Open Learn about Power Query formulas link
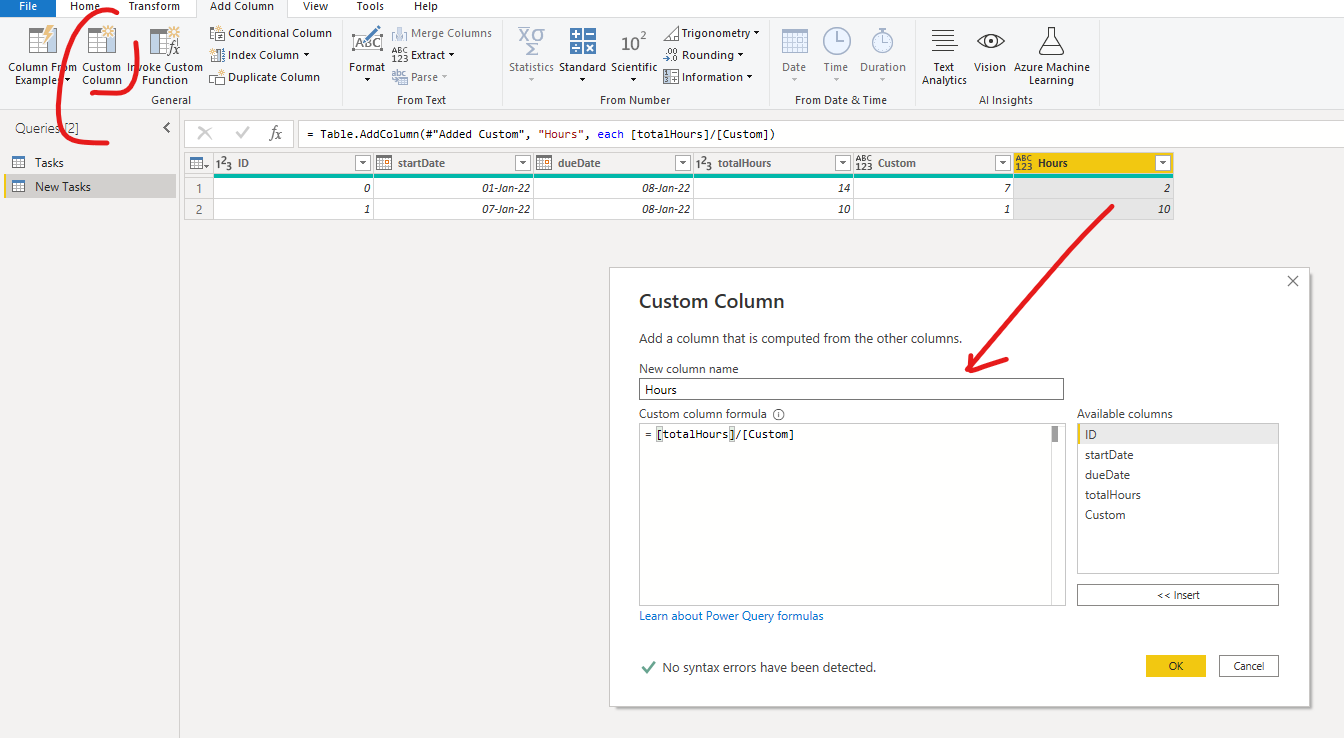Viewport: 1344px width, 738px height. [731, 616]
